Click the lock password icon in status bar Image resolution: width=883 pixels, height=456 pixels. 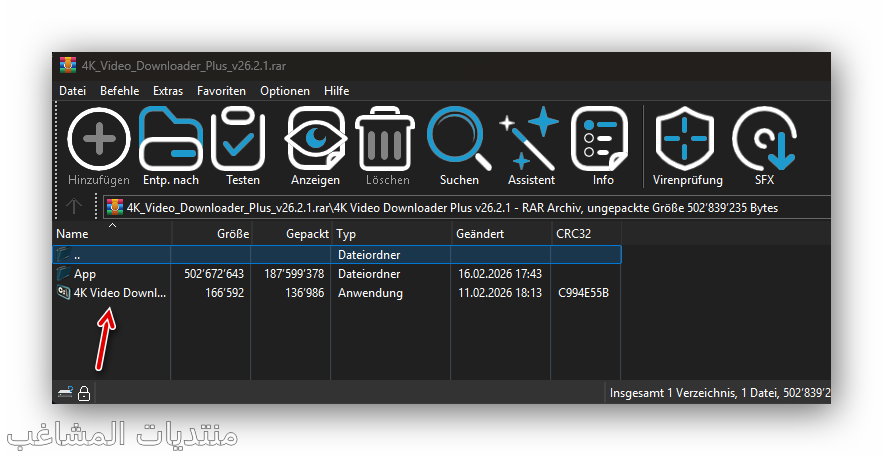(84, 393)
